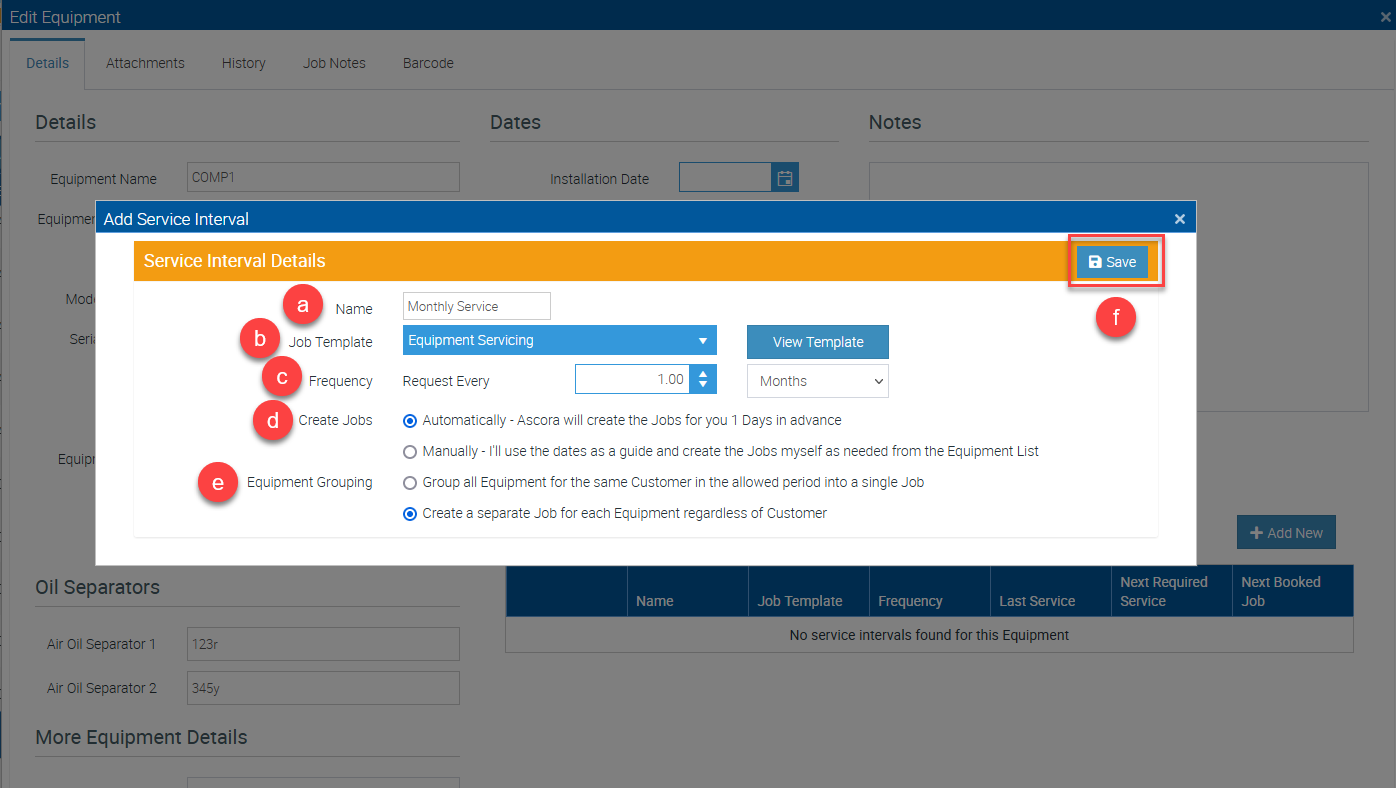
Task: Click the Add New service interval button
Action: point(1285,533)
